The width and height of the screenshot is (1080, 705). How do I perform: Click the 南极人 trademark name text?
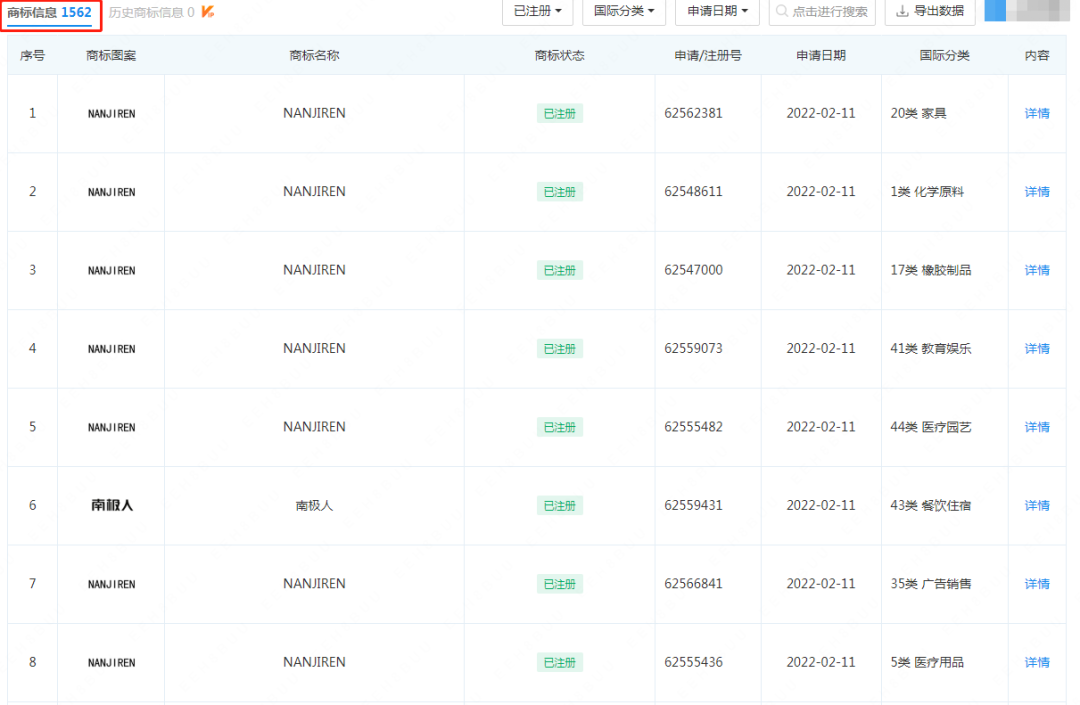pyautogui.click(x=314, y=506)
